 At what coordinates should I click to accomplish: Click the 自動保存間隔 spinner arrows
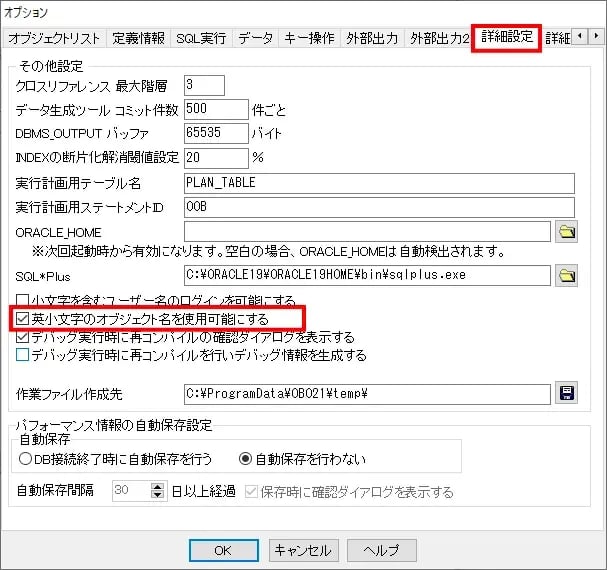[x=157, y=491]
